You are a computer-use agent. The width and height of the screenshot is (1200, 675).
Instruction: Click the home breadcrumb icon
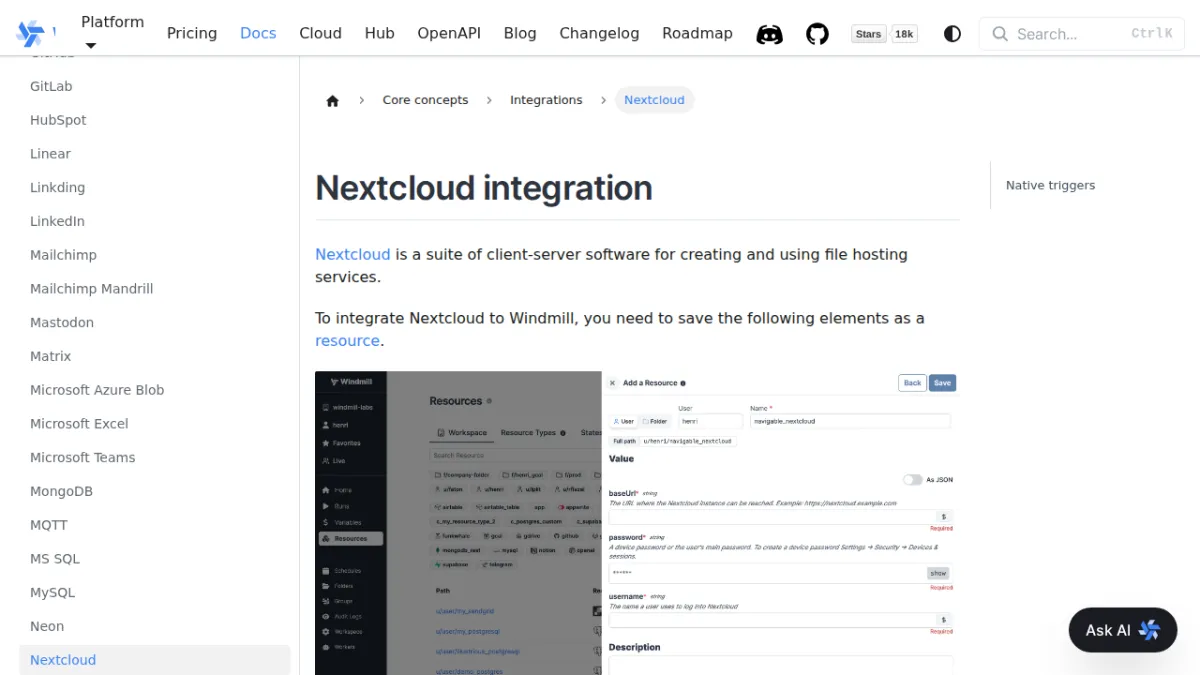pyautogui.click(x=333, y=100)
